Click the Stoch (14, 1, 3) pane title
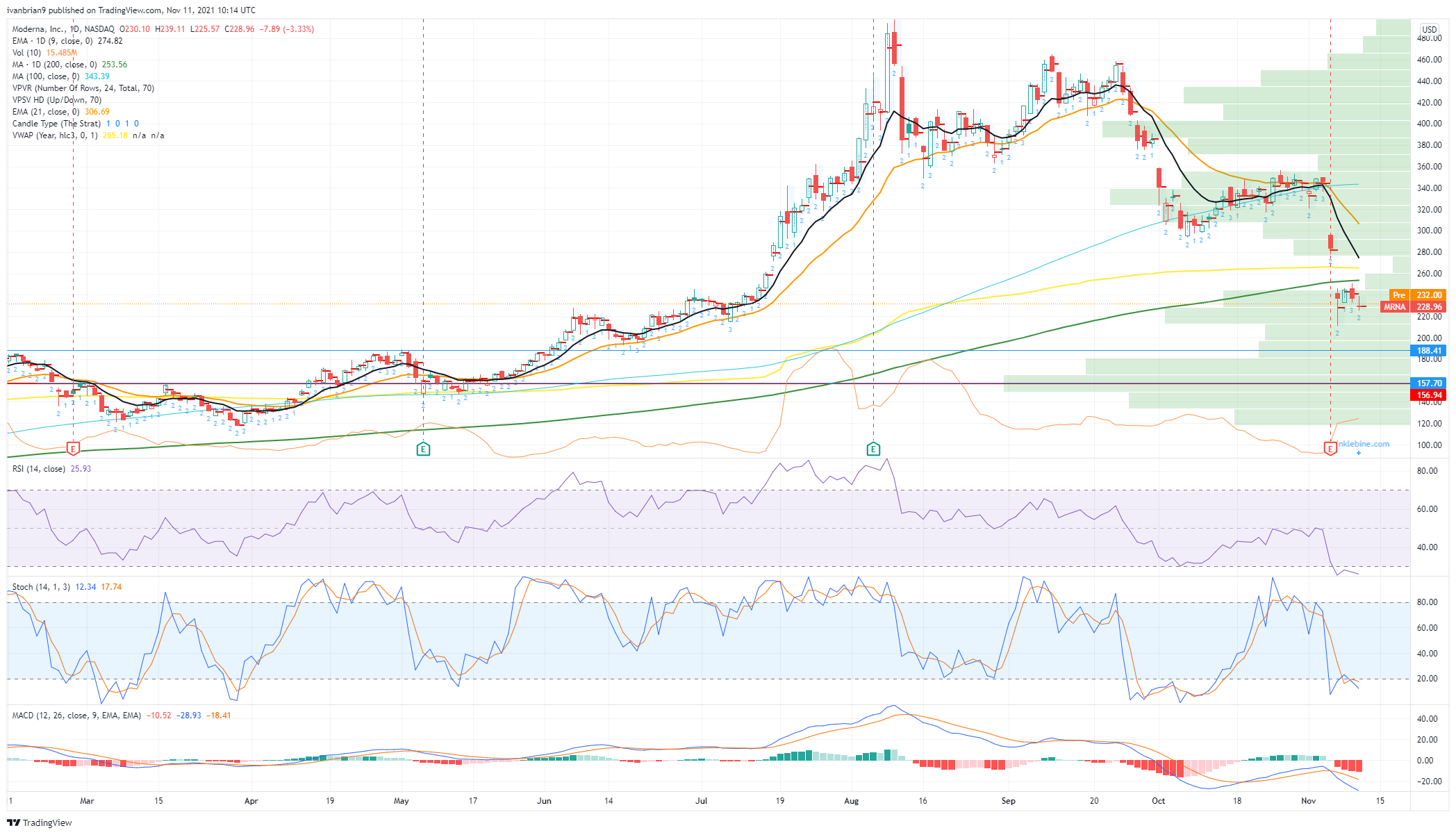 click(x=42, y=587)
